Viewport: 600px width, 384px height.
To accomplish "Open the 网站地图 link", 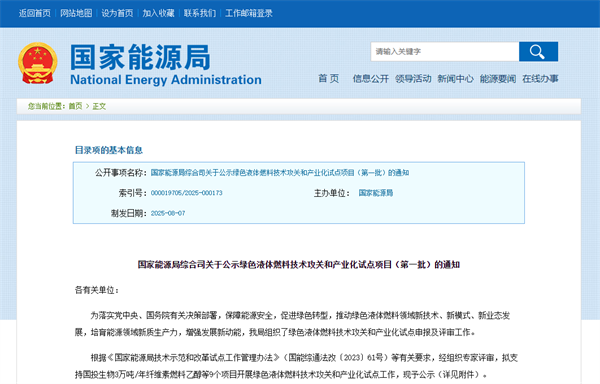I will click(x=76, y=13).
